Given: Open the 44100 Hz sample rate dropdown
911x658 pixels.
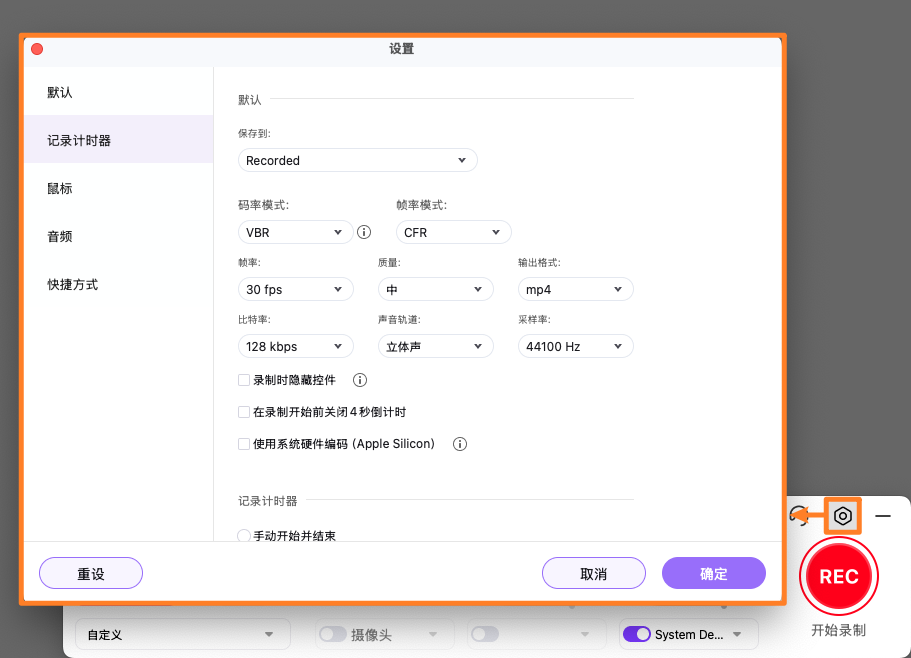Looking at the screenshot, I should (x=575, y=344).
